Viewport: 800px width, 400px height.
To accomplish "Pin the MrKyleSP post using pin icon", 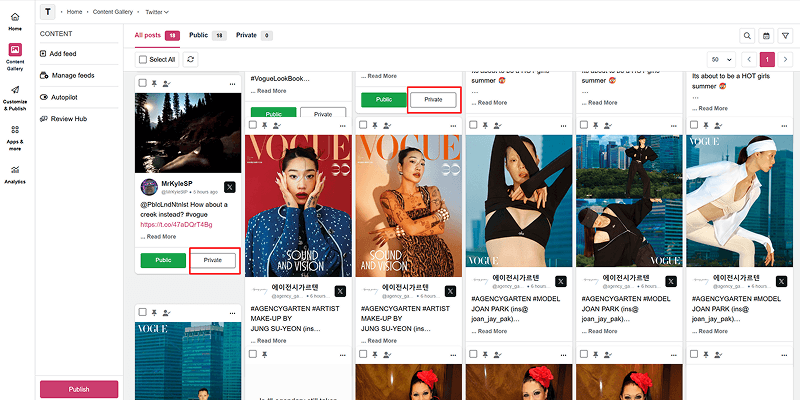I will (x=154, y=83).
